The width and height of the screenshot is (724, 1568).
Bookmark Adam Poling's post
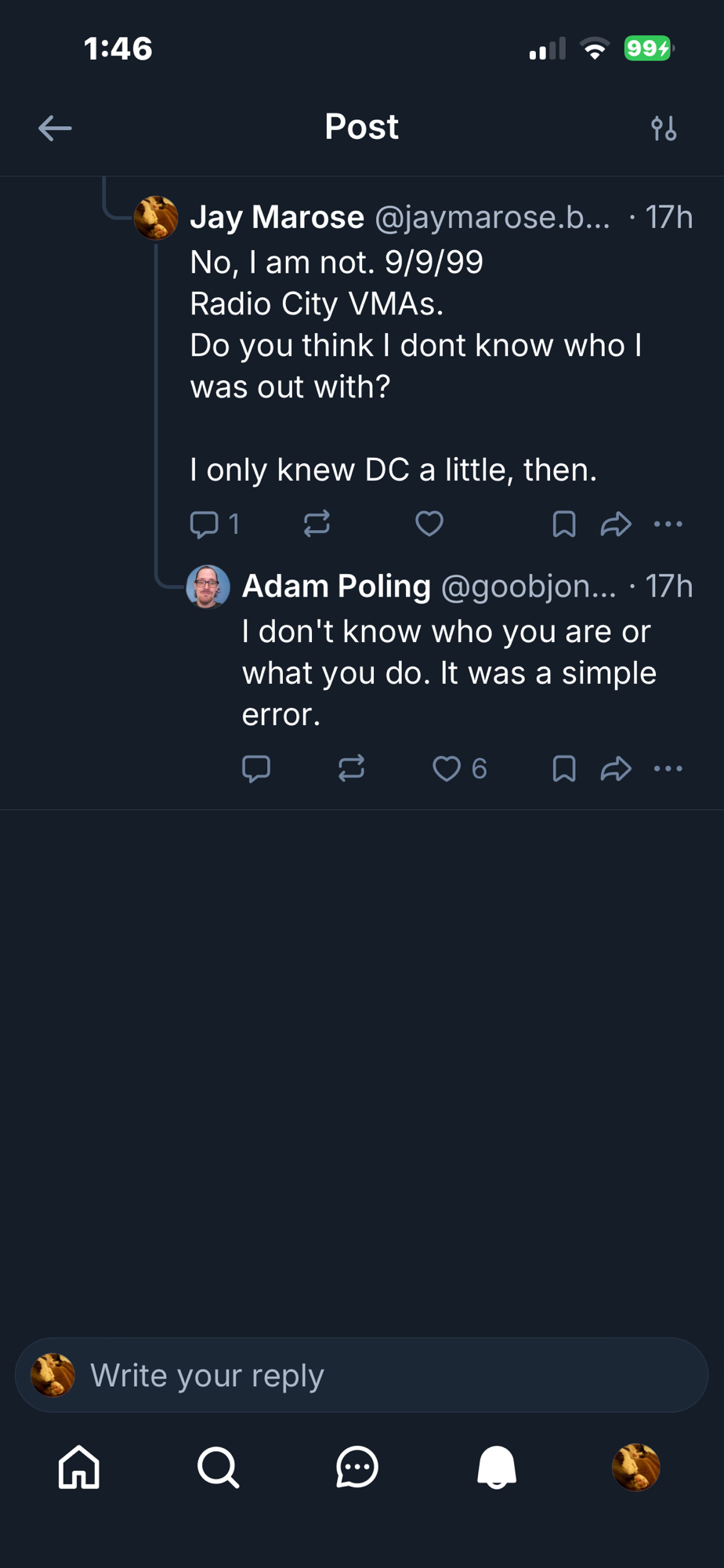coord(564,768)
